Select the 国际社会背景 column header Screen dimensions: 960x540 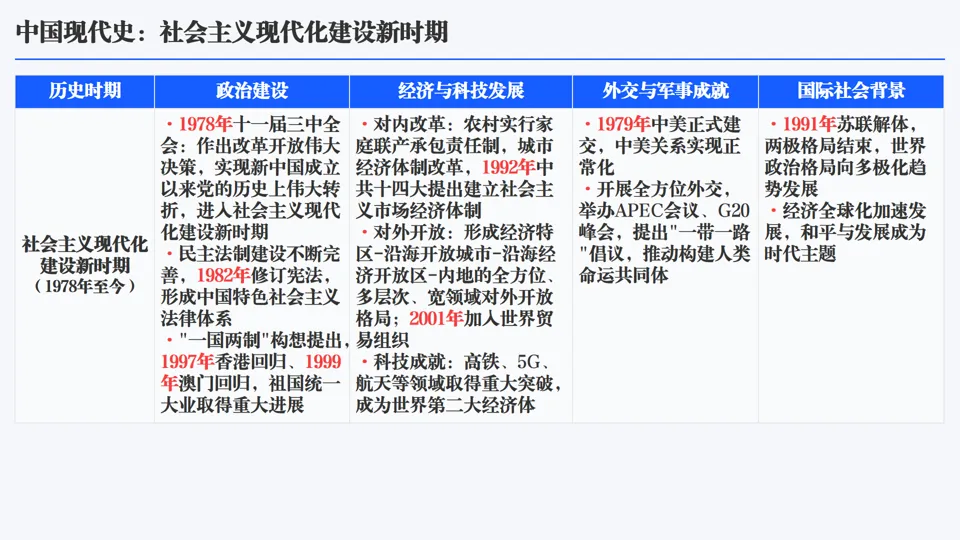[x=851, y=91]
